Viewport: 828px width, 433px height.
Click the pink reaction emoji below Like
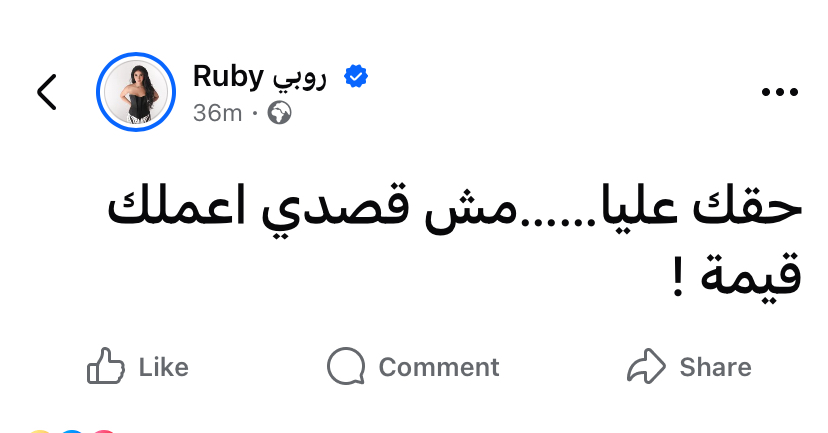pos(104,430)
